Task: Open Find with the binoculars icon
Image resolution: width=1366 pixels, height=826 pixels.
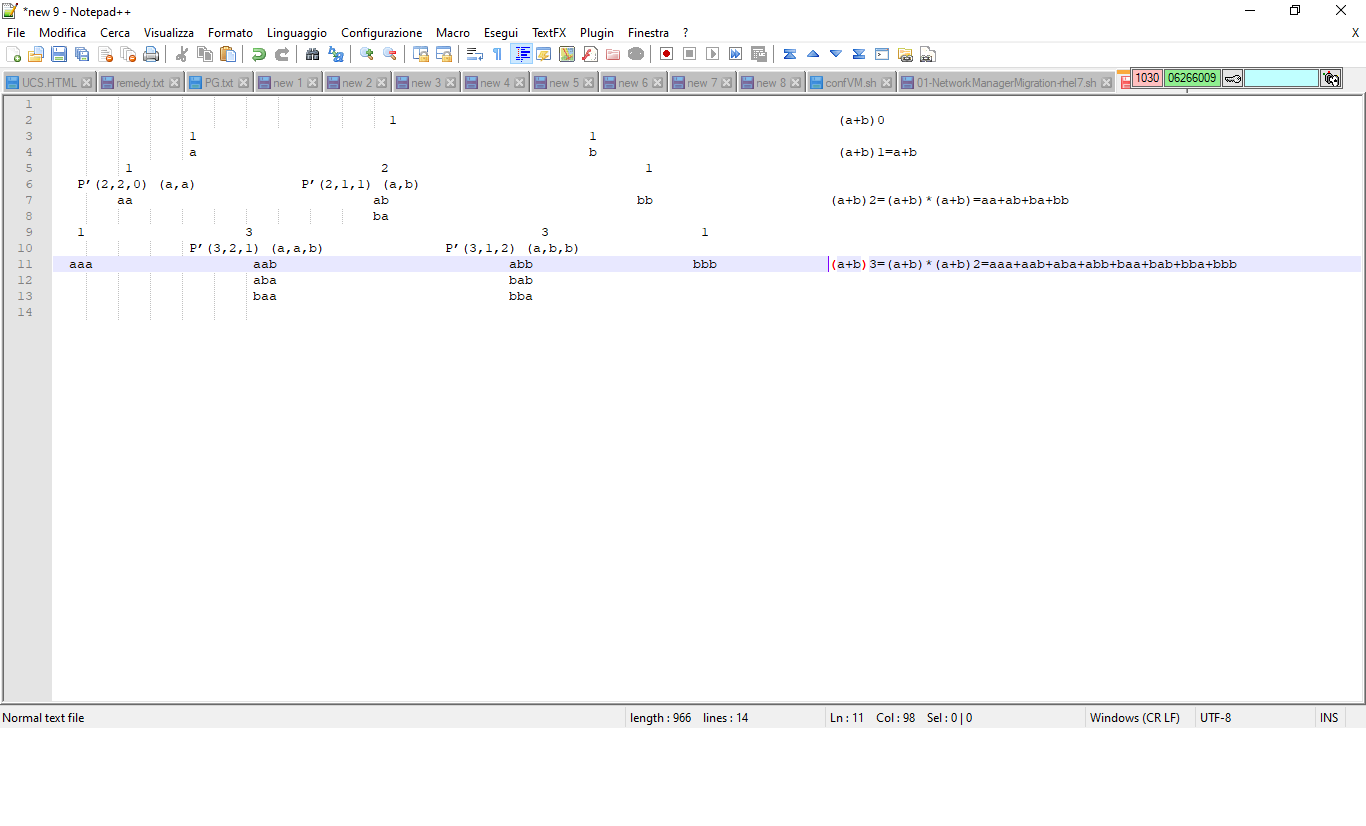Action: 313,54
